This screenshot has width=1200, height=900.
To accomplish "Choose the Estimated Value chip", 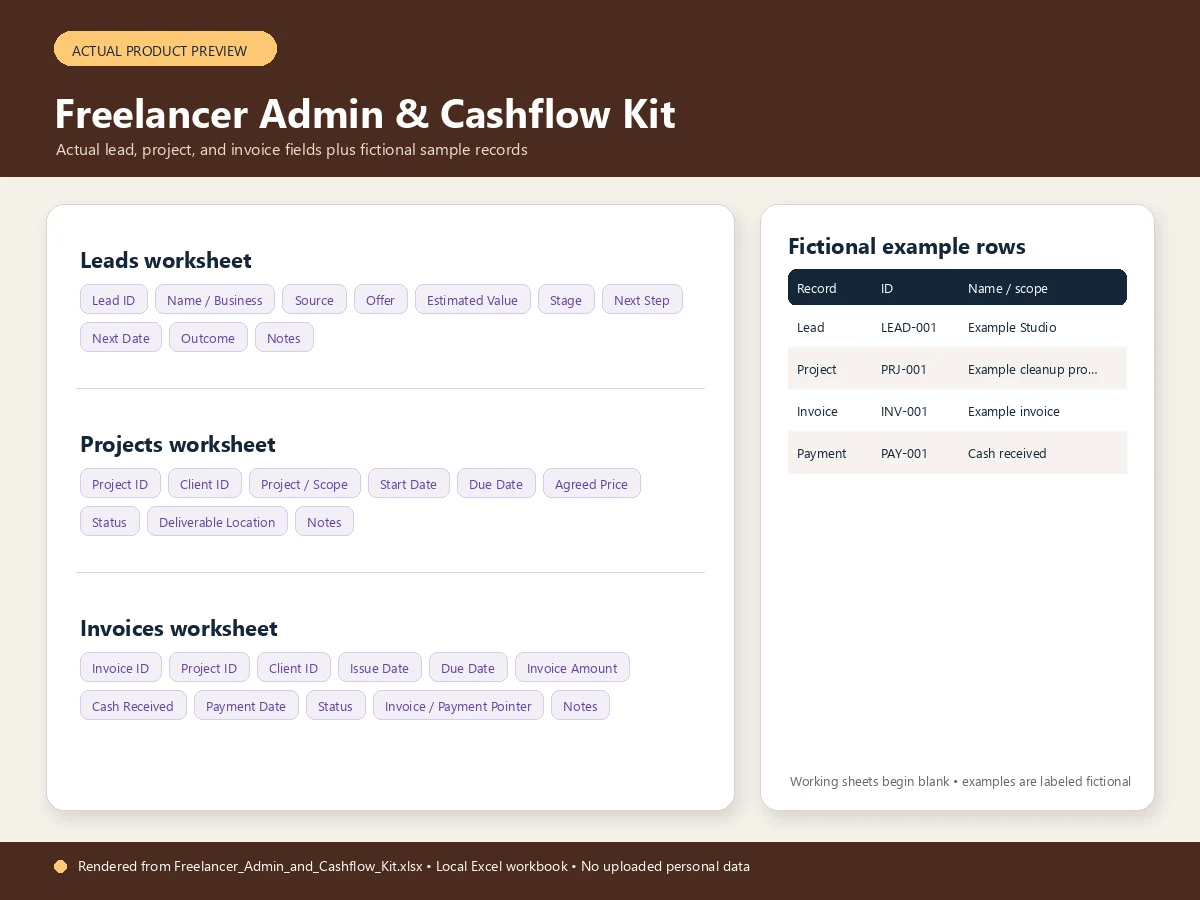I will (473, 300).
